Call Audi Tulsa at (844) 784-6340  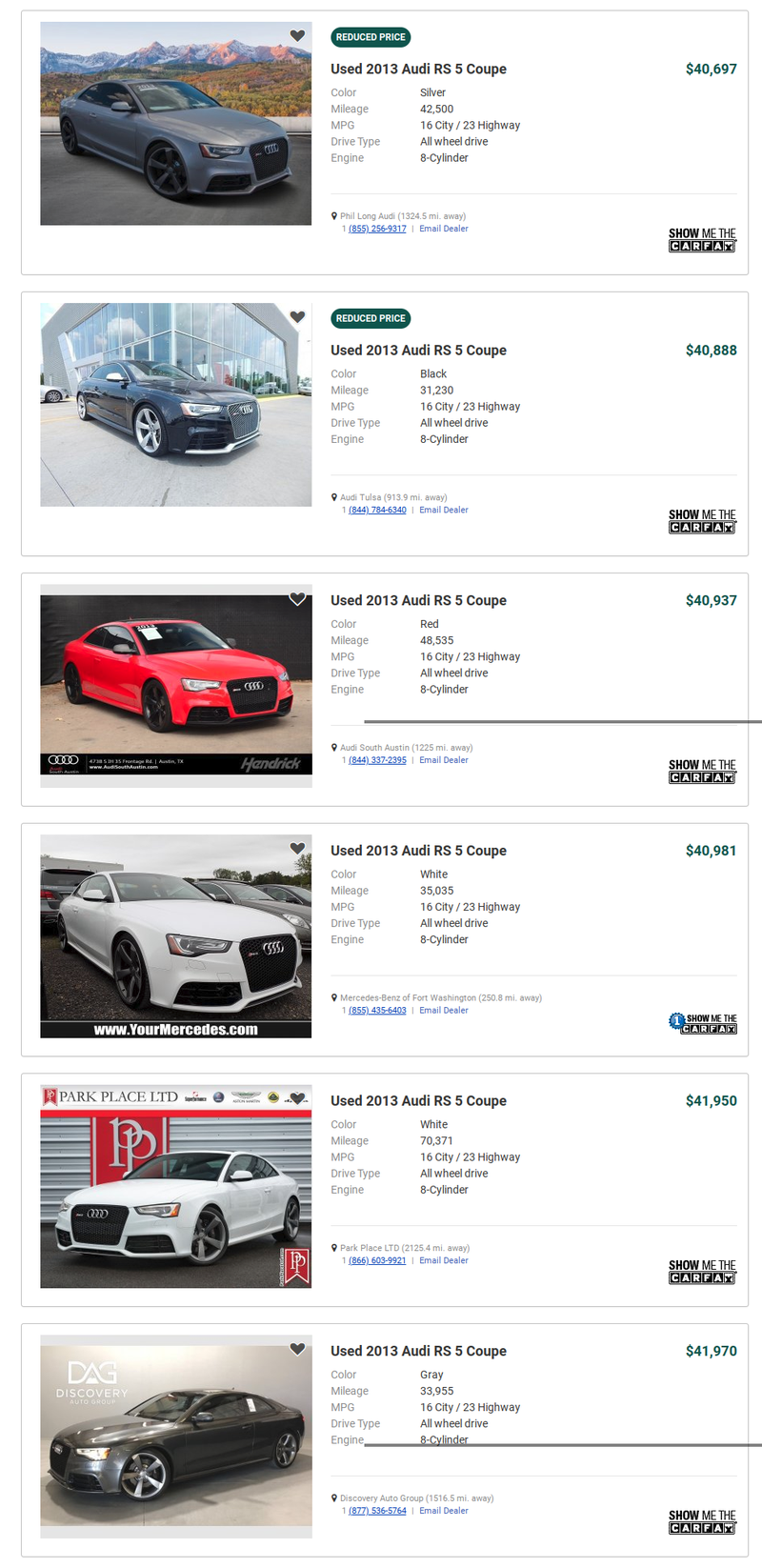click(377, 510)
